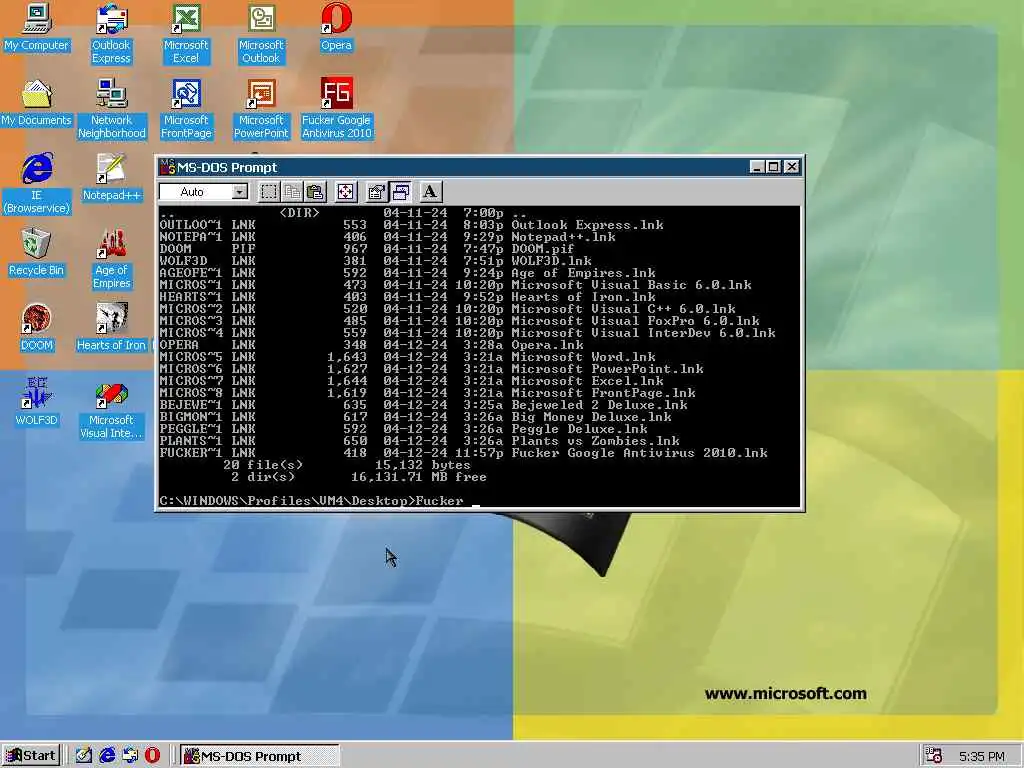1024x768 pixels.
Task: Launch Internet Explorer from quick launch bar
Action: pos(107,756)
